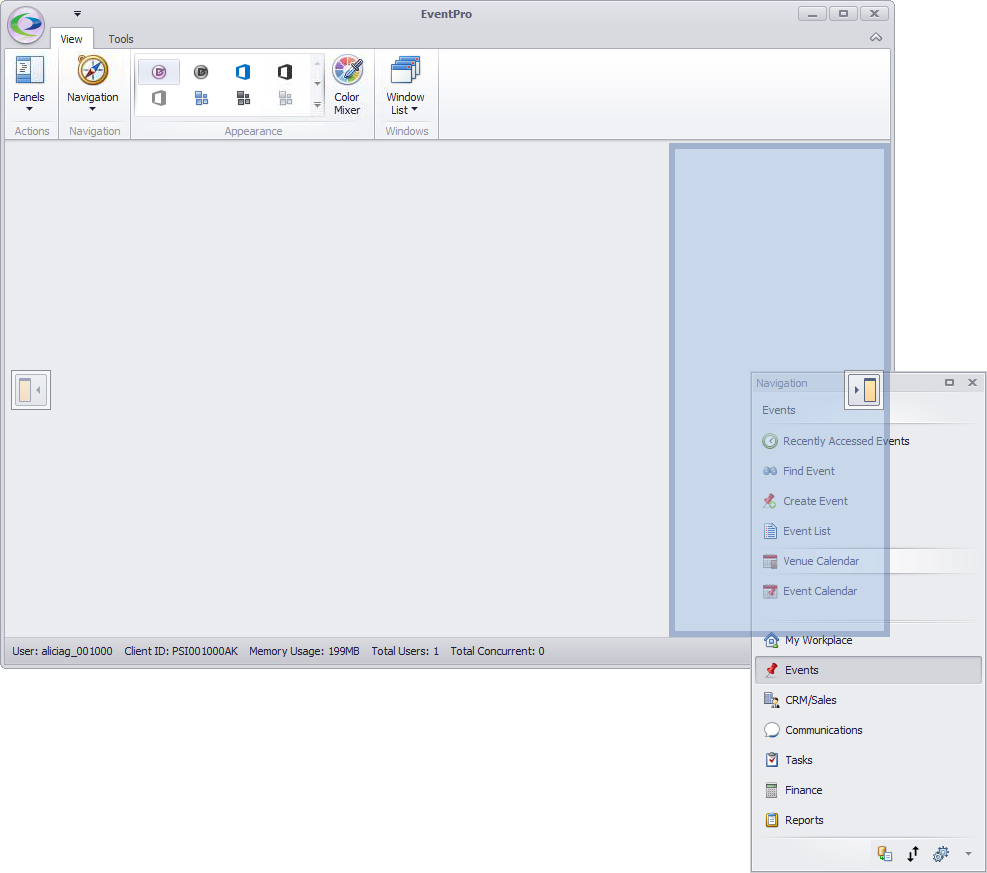Open the Color Mixer

tap(347, 86)
